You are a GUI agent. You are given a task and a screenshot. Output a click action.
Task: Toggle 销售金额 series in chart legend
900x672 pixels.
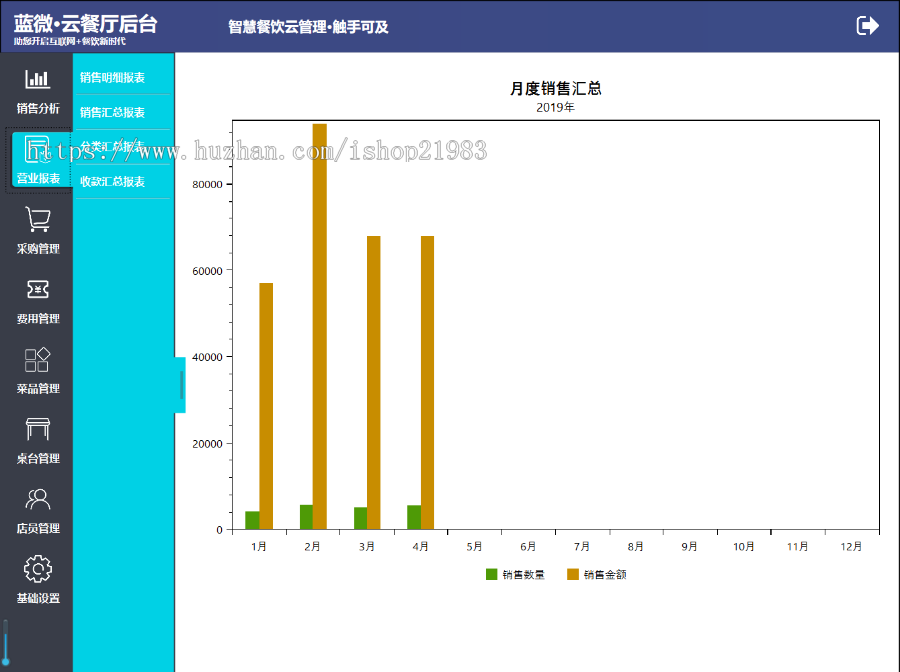[x=597, y=575]
